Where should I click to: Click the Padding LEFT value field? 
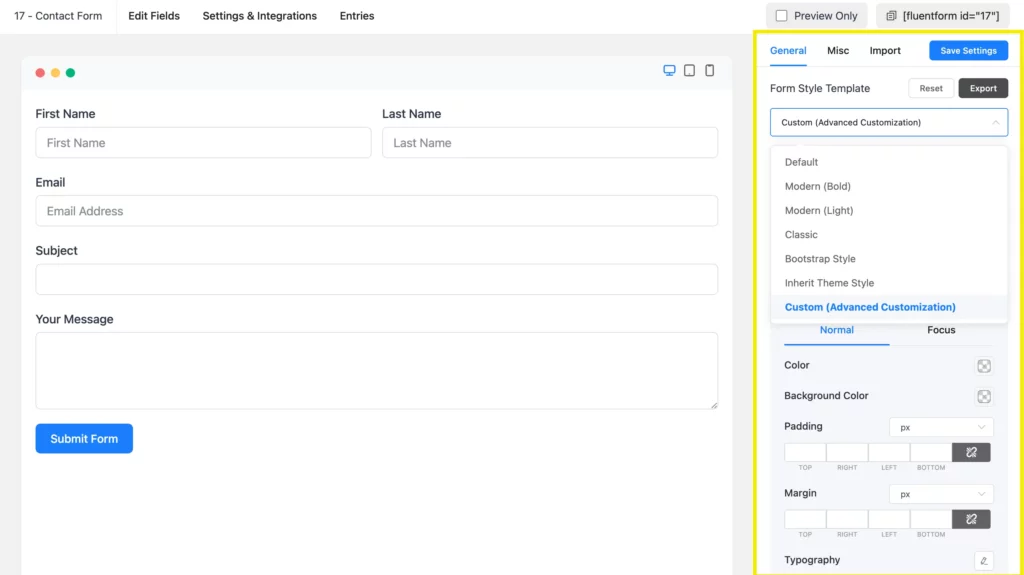[889, 452]
